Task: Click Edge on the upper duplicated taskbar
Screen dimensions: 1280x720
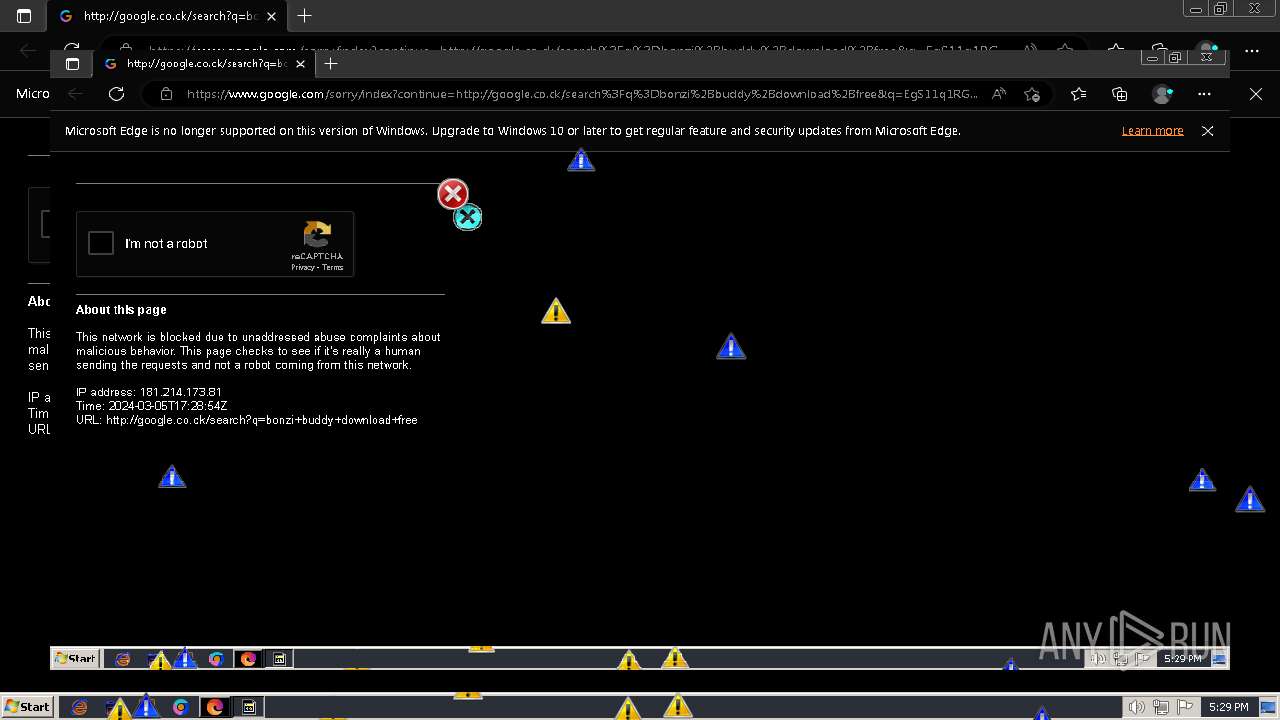Action: click(x=248, y=659)
